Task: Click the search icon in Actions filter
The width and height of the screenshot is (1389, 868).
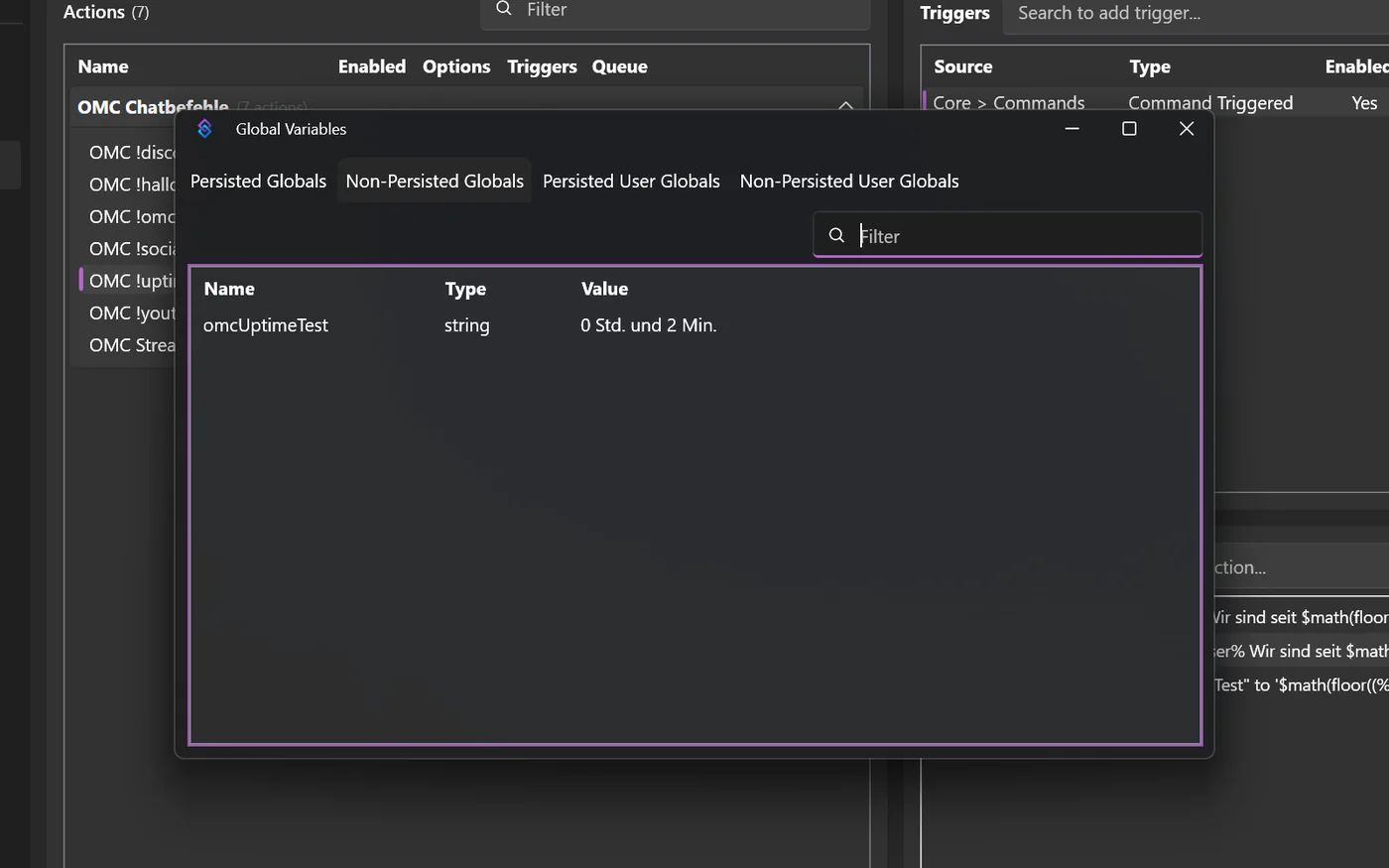Action: 504,9
